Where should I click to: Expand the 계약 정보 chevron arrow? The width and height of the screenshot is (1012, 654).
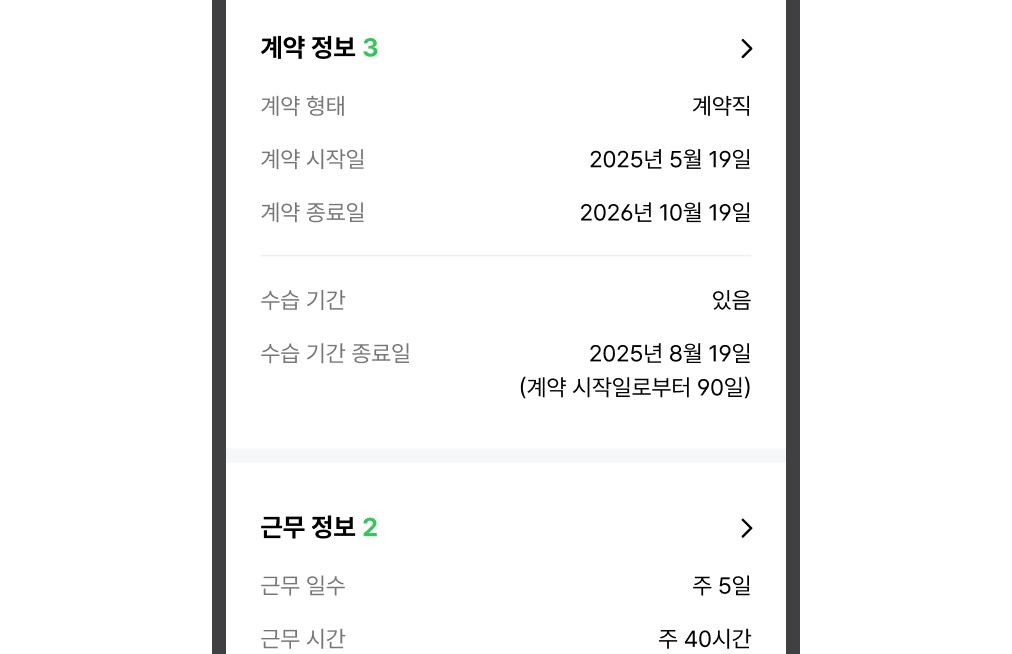click(746, 49)
